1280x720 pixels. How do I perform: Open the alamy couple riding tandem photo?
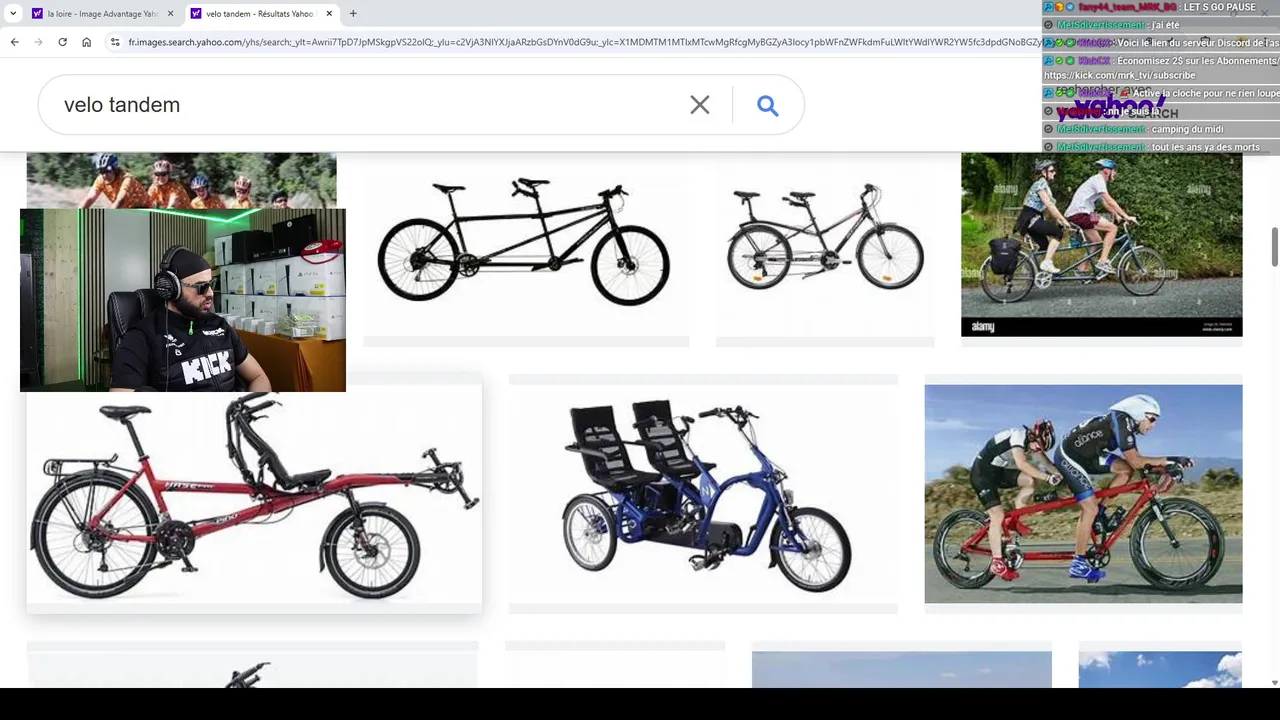tap(1101, 244)
